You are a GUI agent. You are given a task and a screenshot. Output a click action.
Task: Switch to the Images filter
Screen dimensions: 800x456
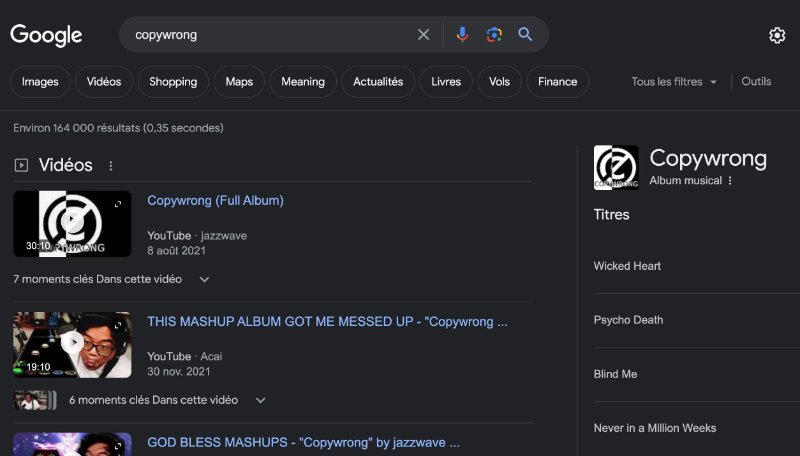coord(40,82)
